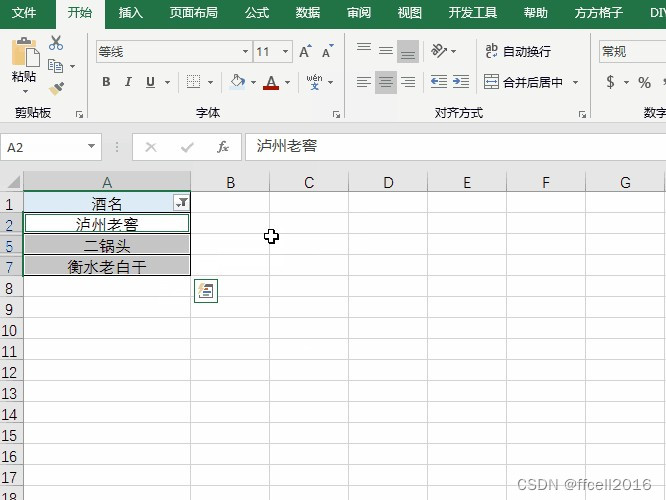Open fill color dropdown arrow
Image resolution: width=666 pixels, height=500 pixels.
point(253,82)
